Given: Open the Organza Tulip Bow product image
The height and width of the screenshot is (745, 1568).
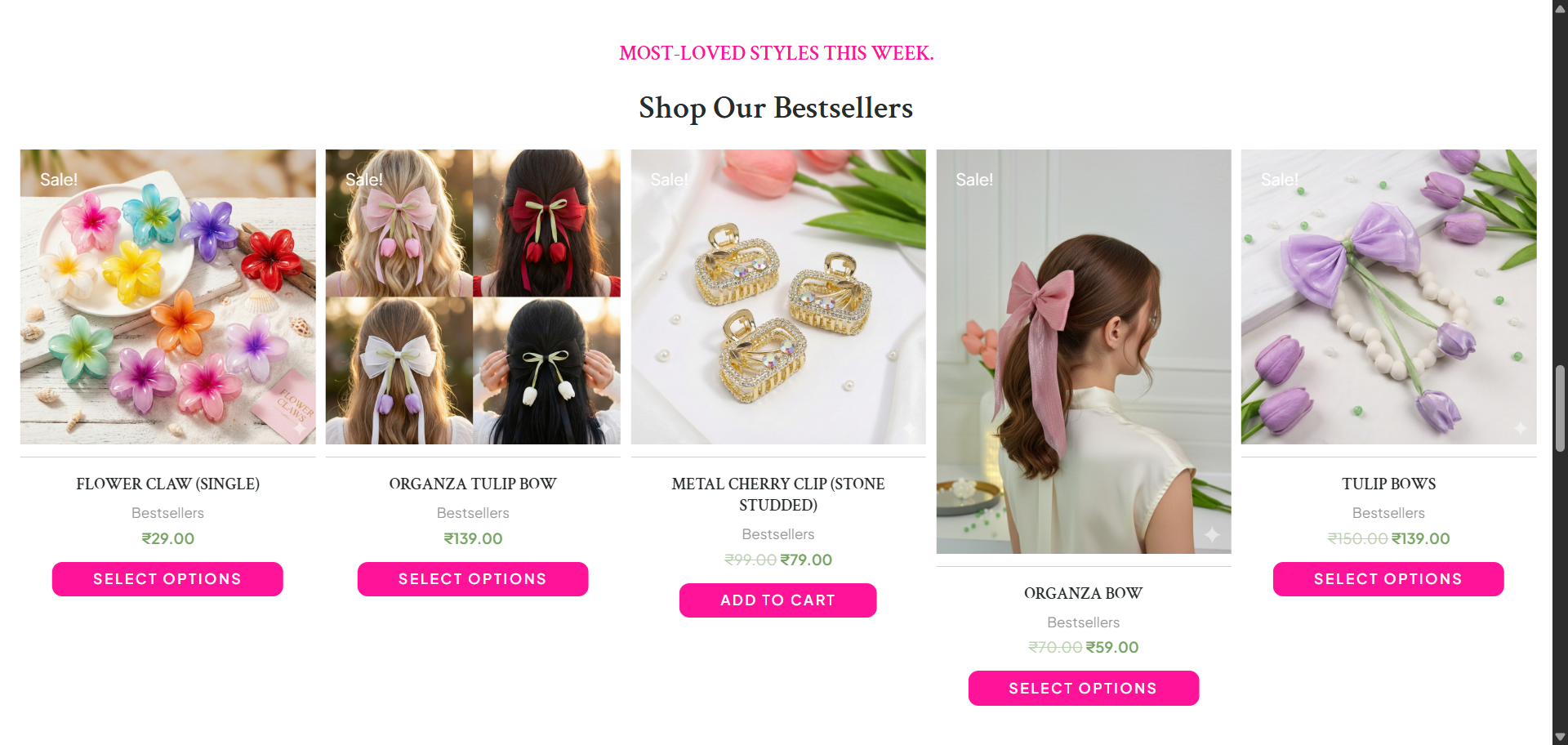Looking at the screenshot, I should tap(473, 297).
